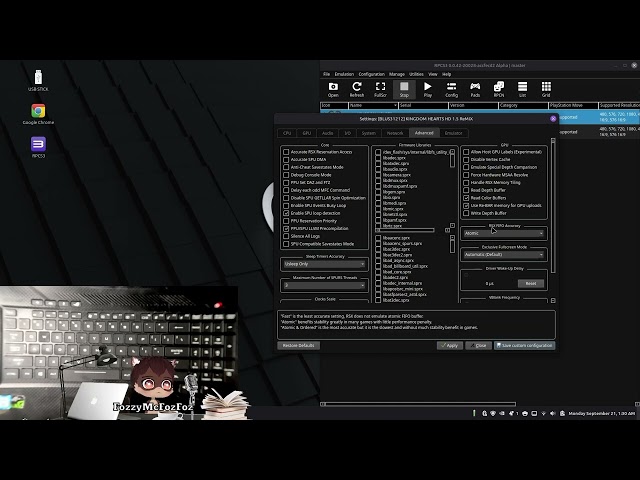
Task: Open the Help menu
Action: 447,74
